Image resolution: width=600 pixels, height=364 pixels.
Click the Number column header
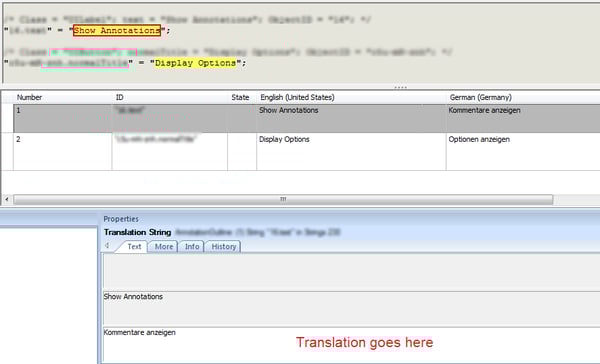click(x=29, y=97)
